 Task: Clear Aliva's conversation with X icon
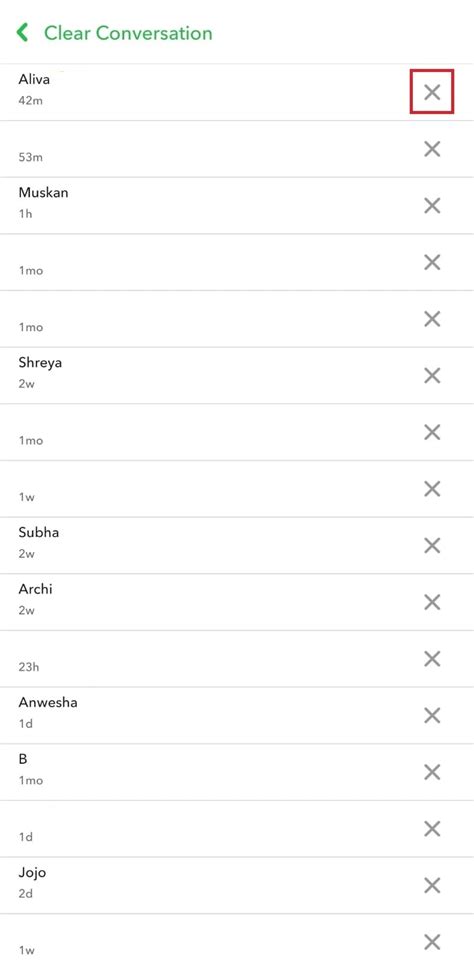pos(432,92)
